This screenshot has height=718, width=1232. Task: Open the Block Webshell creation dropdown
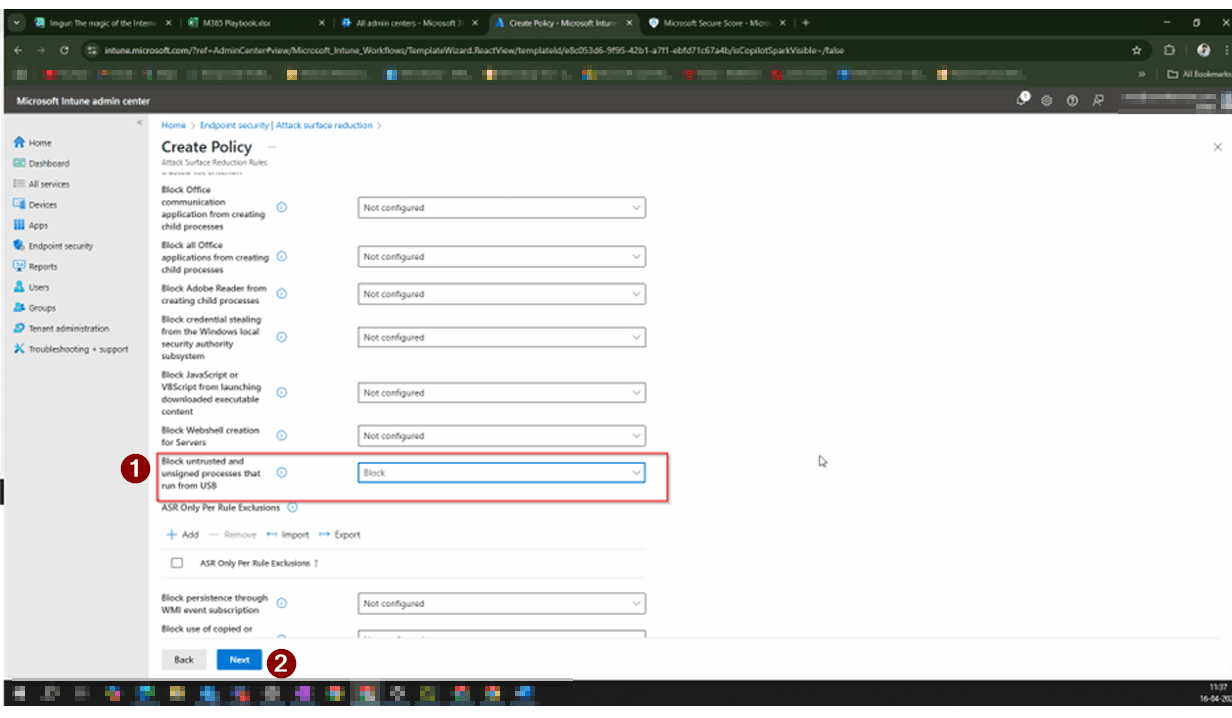click(501, 436)
